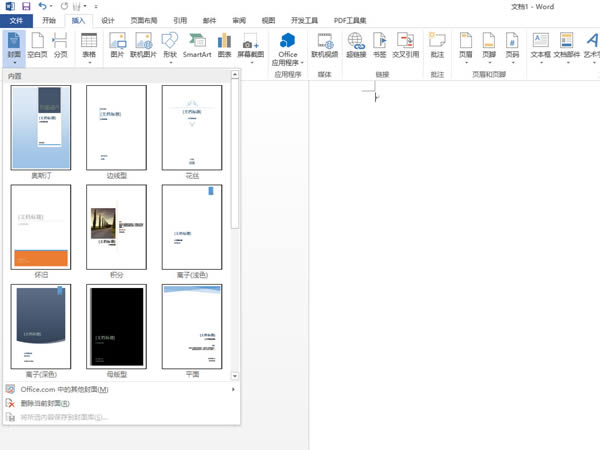
Task: Expand Office.com 中的其他封面 submenu
Action: point(120,389)
